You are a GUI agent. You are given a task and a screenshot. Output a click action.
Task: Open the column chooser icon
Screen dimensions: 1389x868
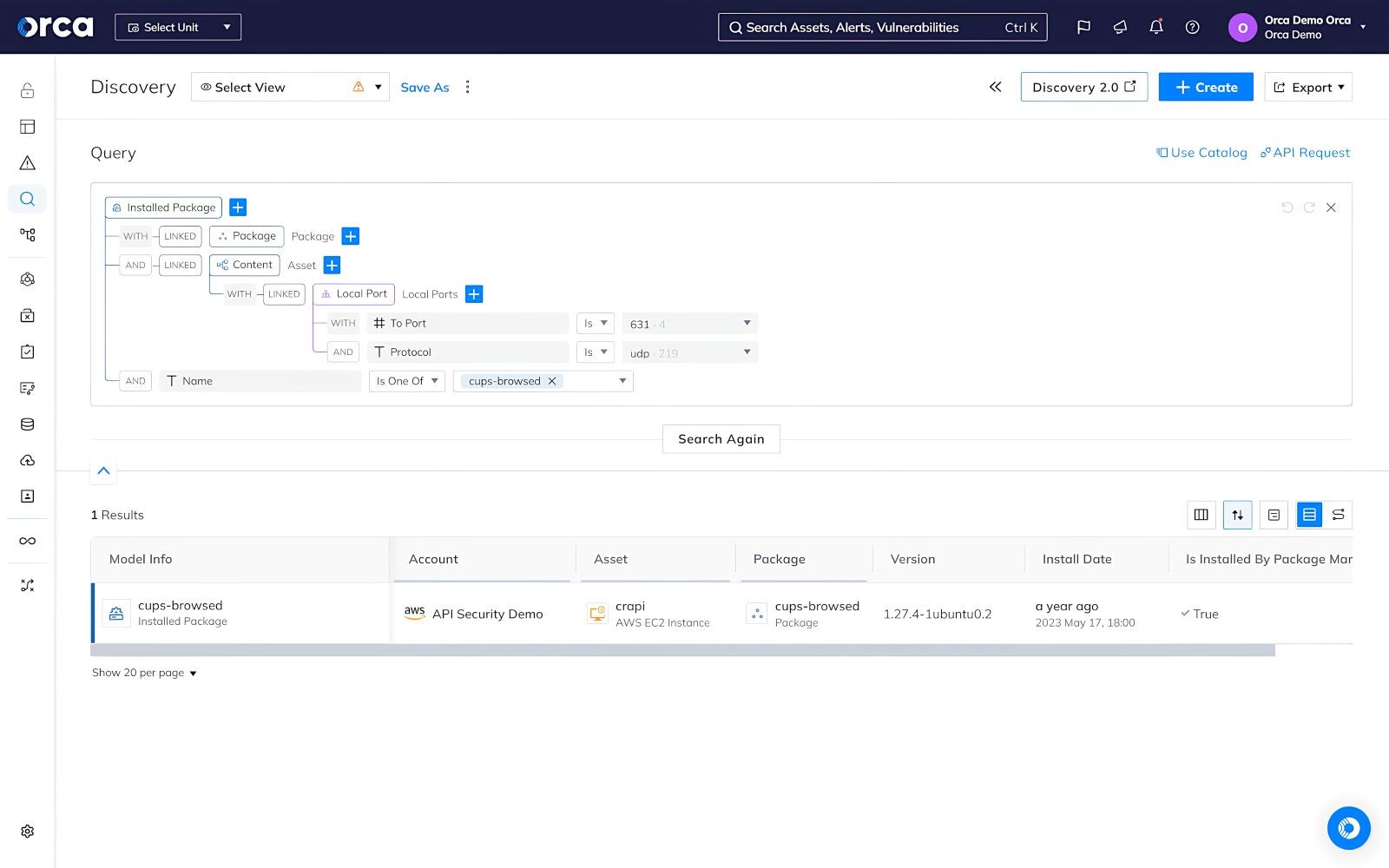(x=1201, y=515)
